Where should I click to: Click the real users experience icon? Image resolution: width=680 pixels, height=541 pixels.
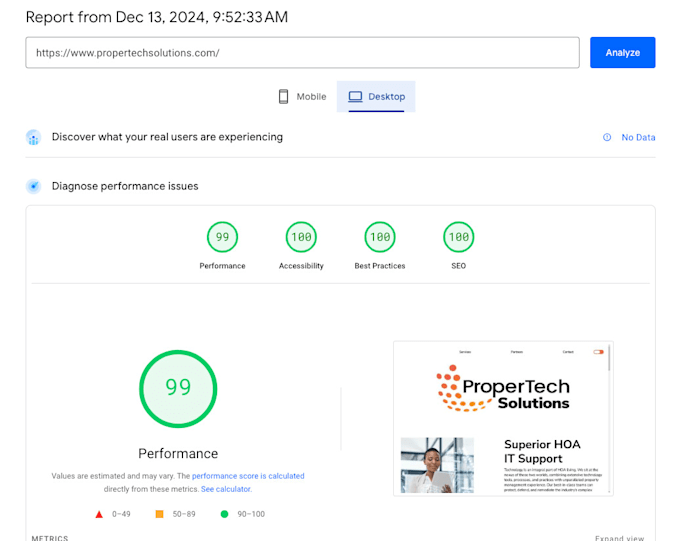click(x=33, y=138)
